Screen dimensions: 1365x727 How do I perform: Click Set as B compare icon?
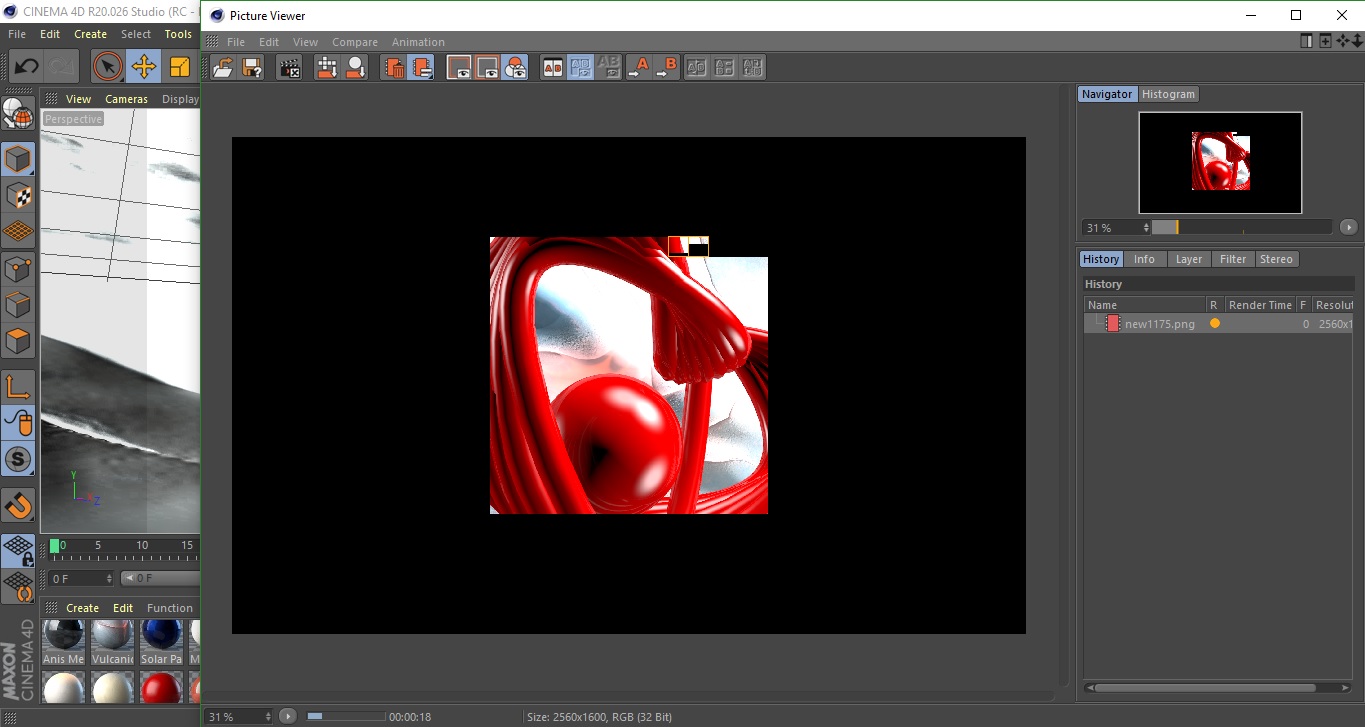coord(667,68)
